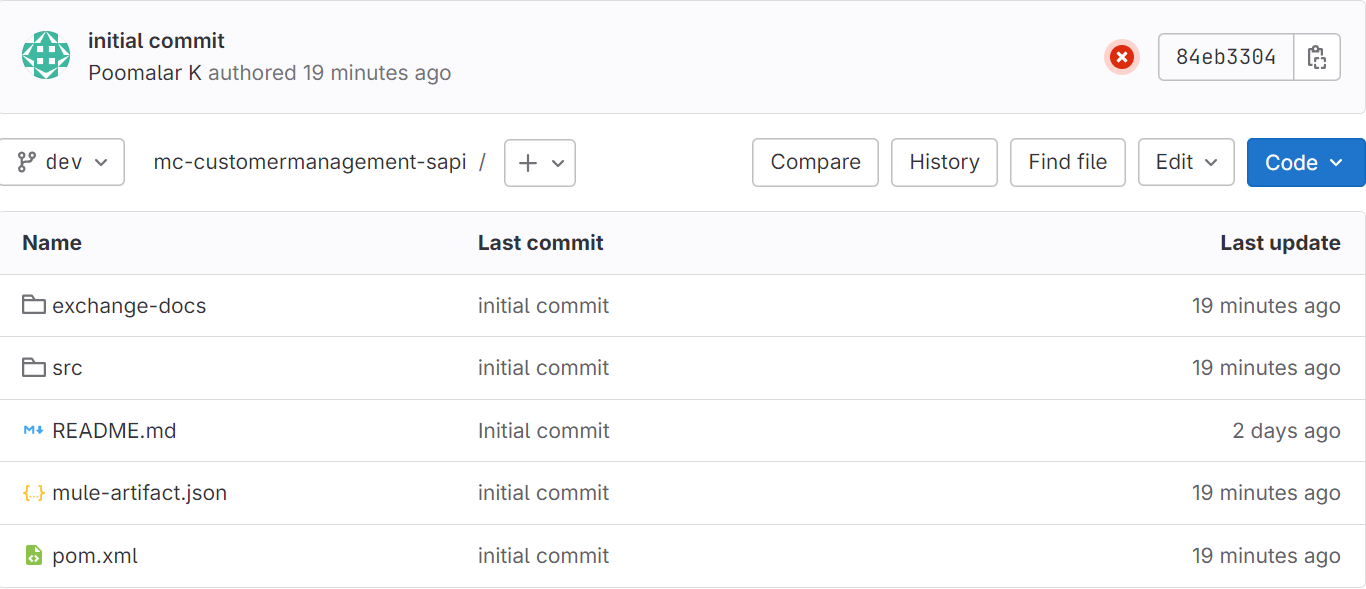Open the Edit dropdown menu
1366x589 pixels.
tap(1187, 162)
